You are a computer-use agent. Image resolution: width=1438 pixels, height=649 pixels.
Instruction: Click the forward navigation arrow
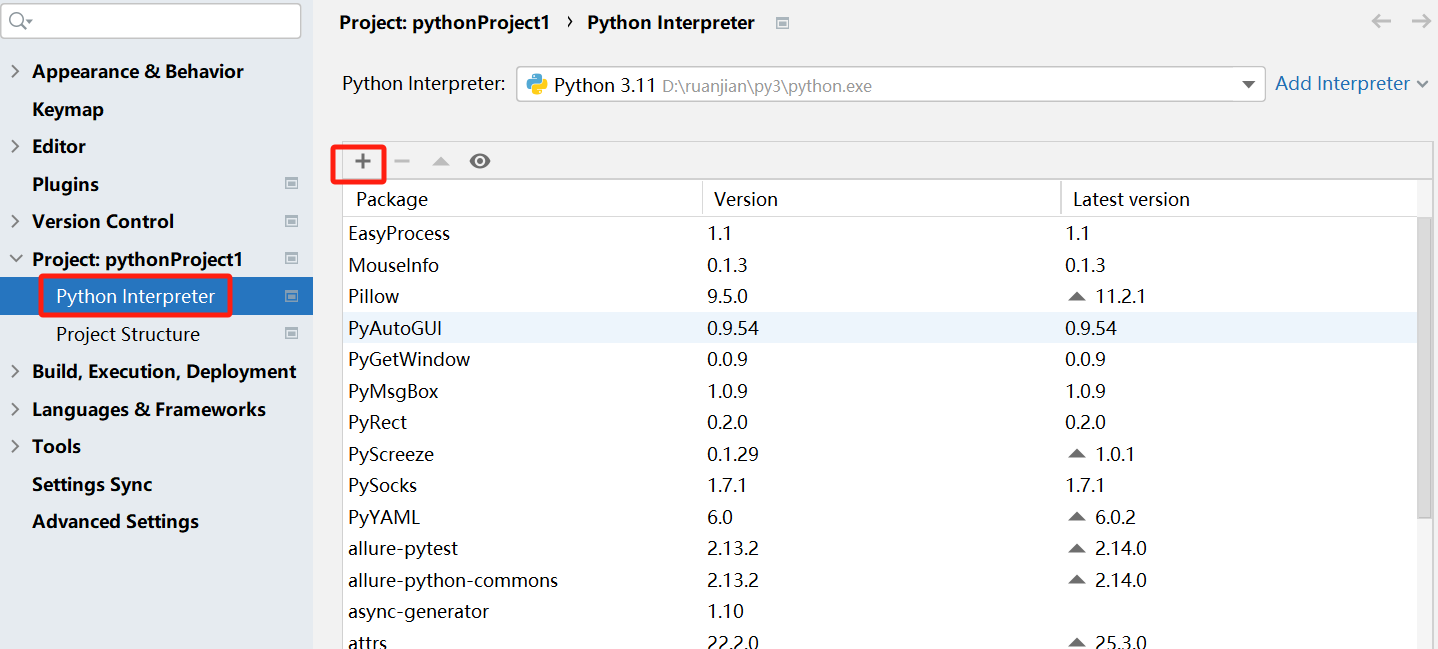click(1420, 21)
